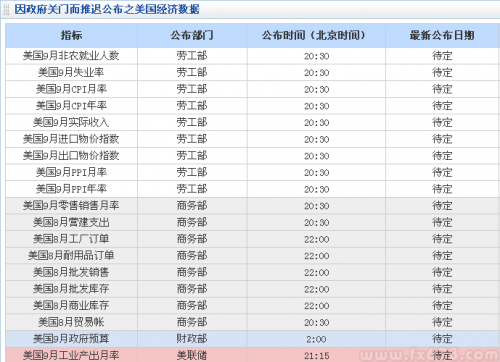Select the 美国8月贸易帐 cell
The image size is (500, 362).
coord(71,322)
